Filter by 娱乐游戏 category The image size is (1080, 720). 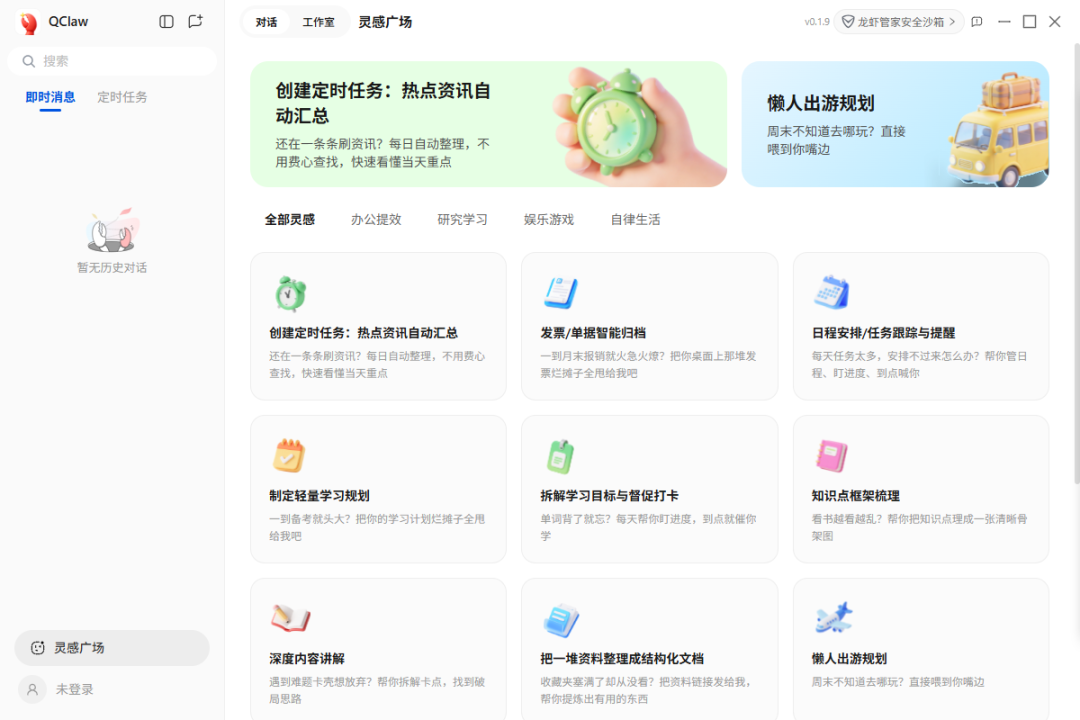(x=549, y=219)
